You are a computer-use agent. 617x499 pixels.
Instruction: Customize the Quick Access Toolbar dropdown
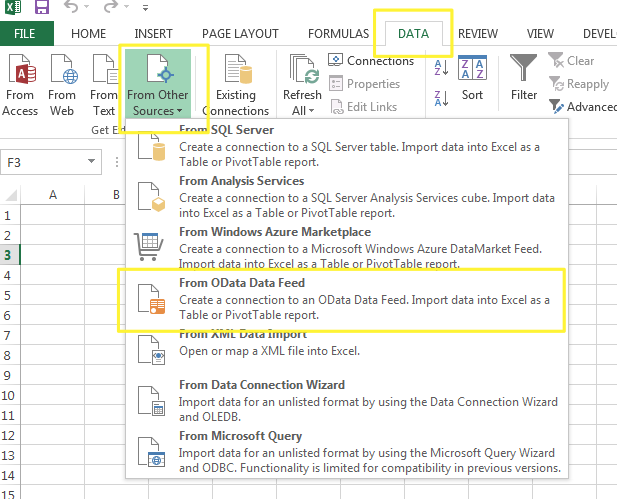[x=146, y=7]
